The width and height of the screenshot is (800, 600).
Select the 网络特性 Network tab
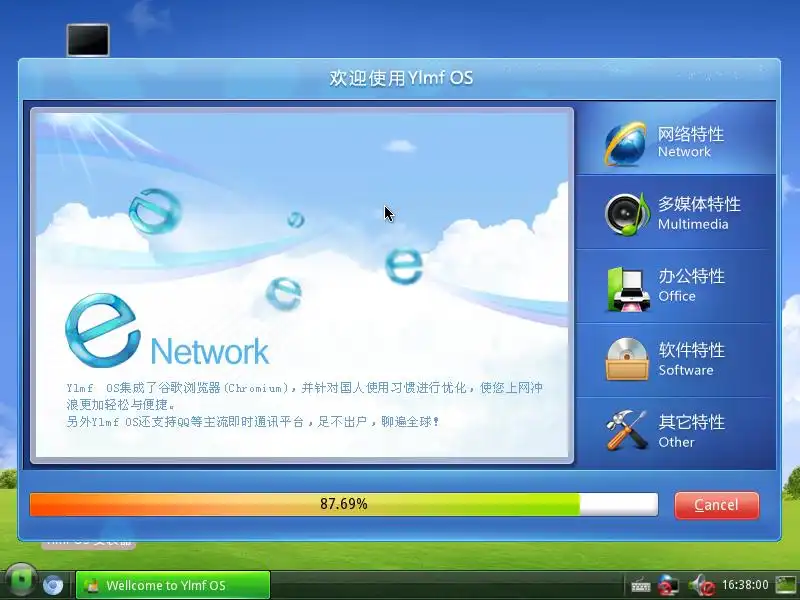(676, 139)
